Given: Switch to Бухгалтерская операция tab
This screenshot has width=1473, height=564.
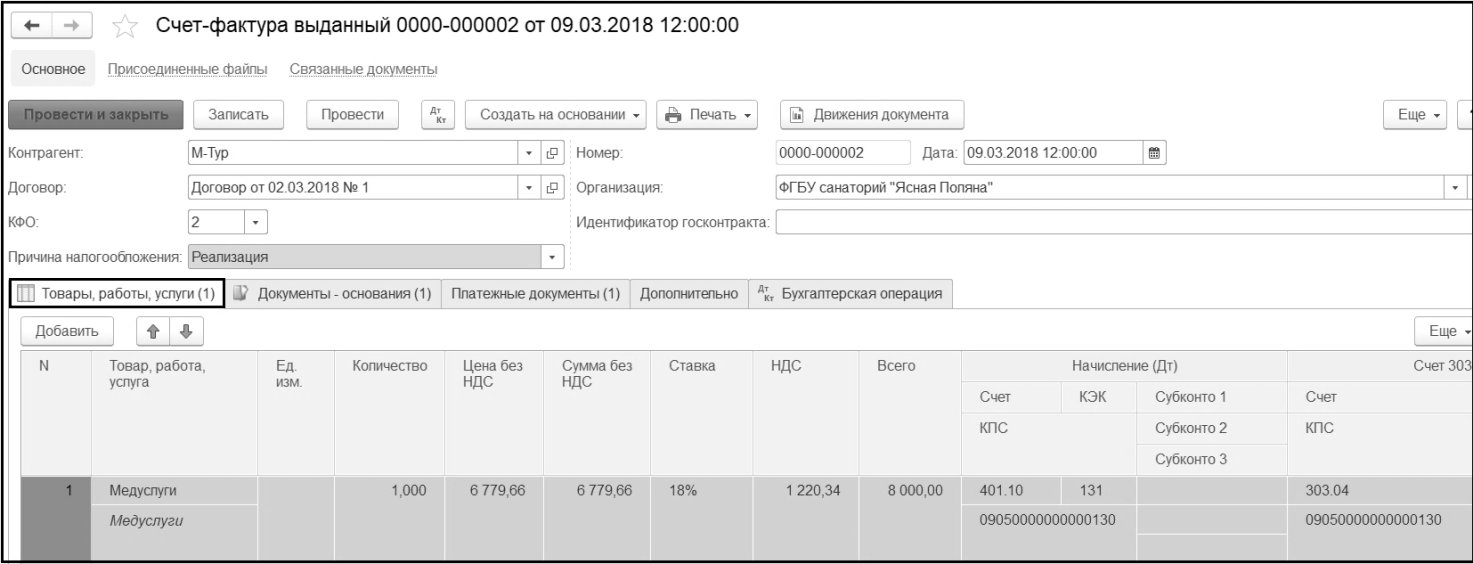Looking at the screenshot, I should (x=850, y=294).
